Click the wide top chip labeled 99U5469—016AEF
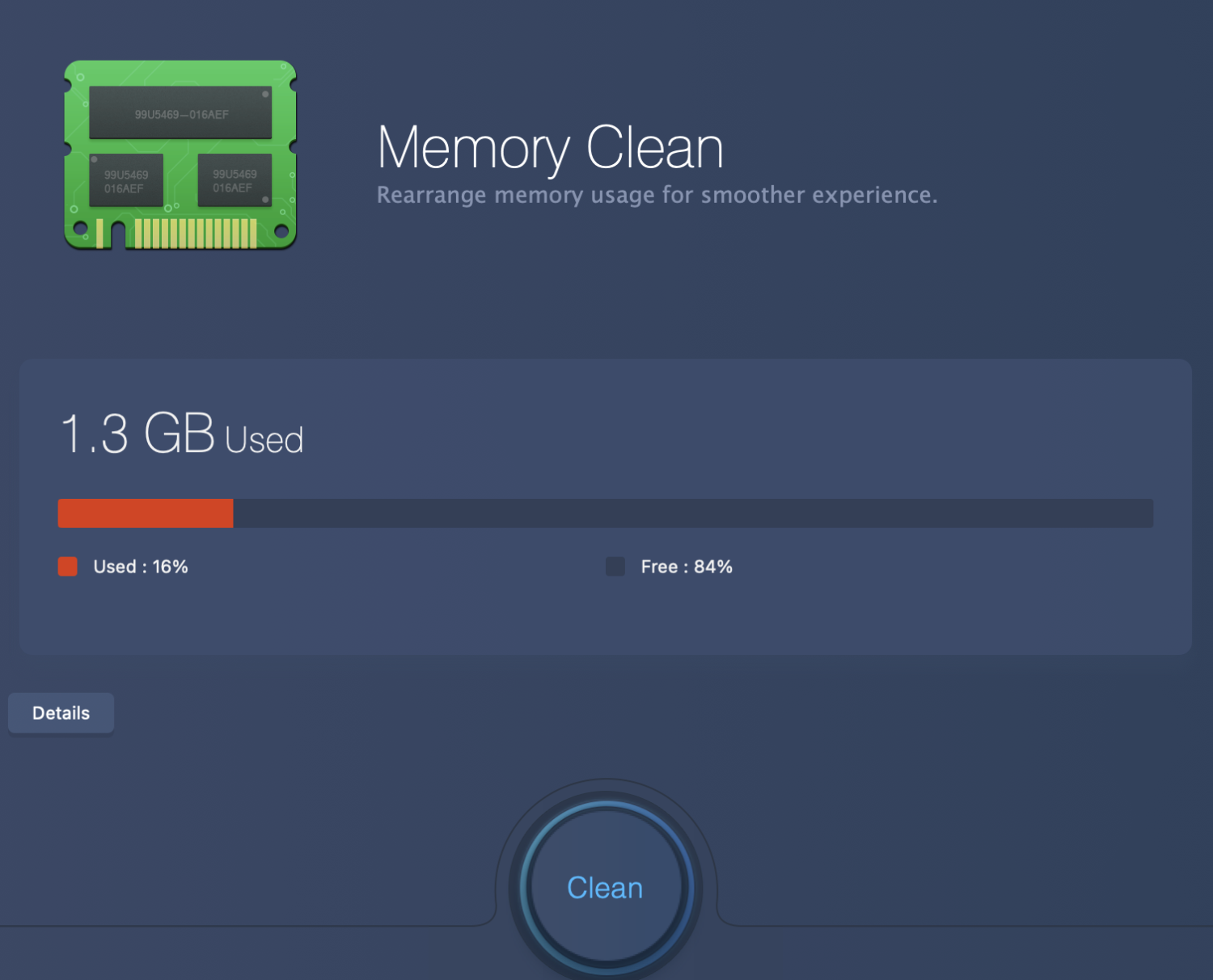 coord(180,113)
